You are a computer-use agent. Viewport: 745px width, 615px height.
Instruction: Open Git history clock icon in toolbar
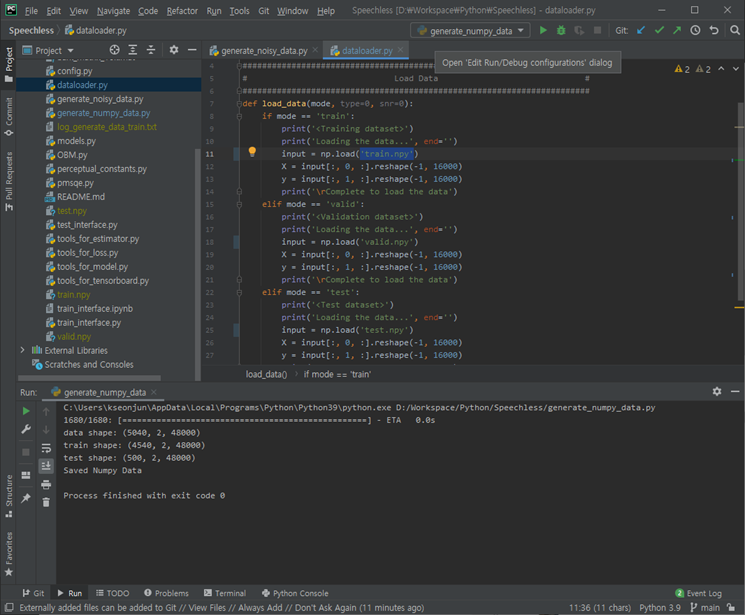pyautogui.click(x=695, y=31)
